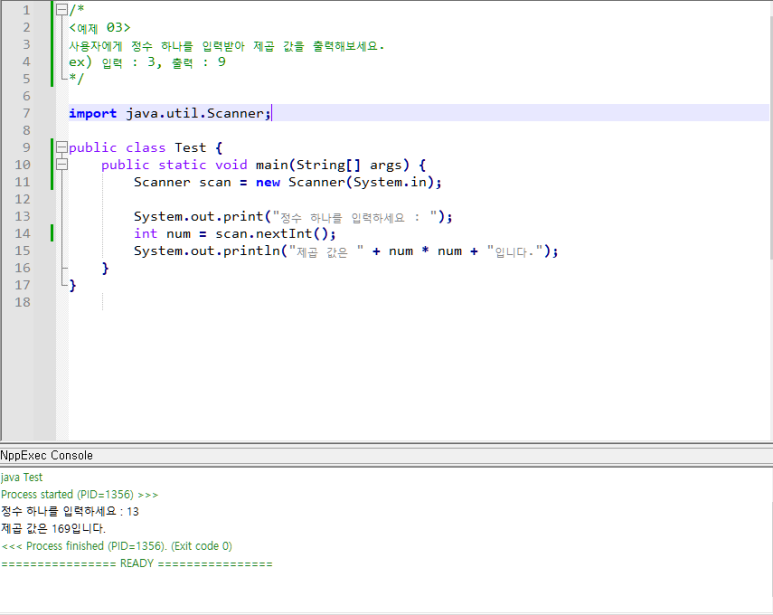Viewport: 773px width, 615px height.
Task: Click 'num * num' expression on line 15
Action: click(x=425, y=251)
